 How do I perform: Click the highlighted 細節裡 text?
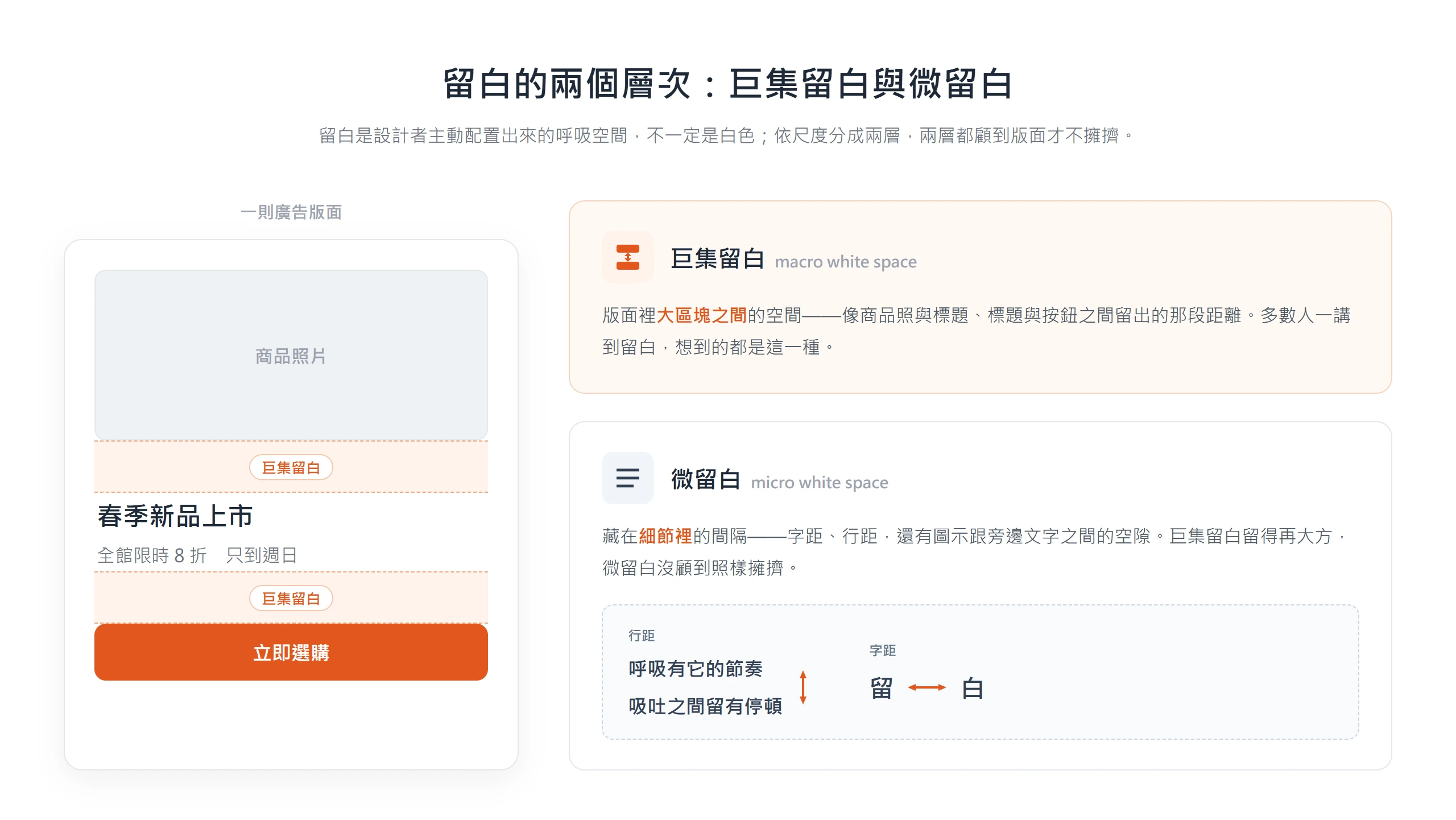coord(665,536)
